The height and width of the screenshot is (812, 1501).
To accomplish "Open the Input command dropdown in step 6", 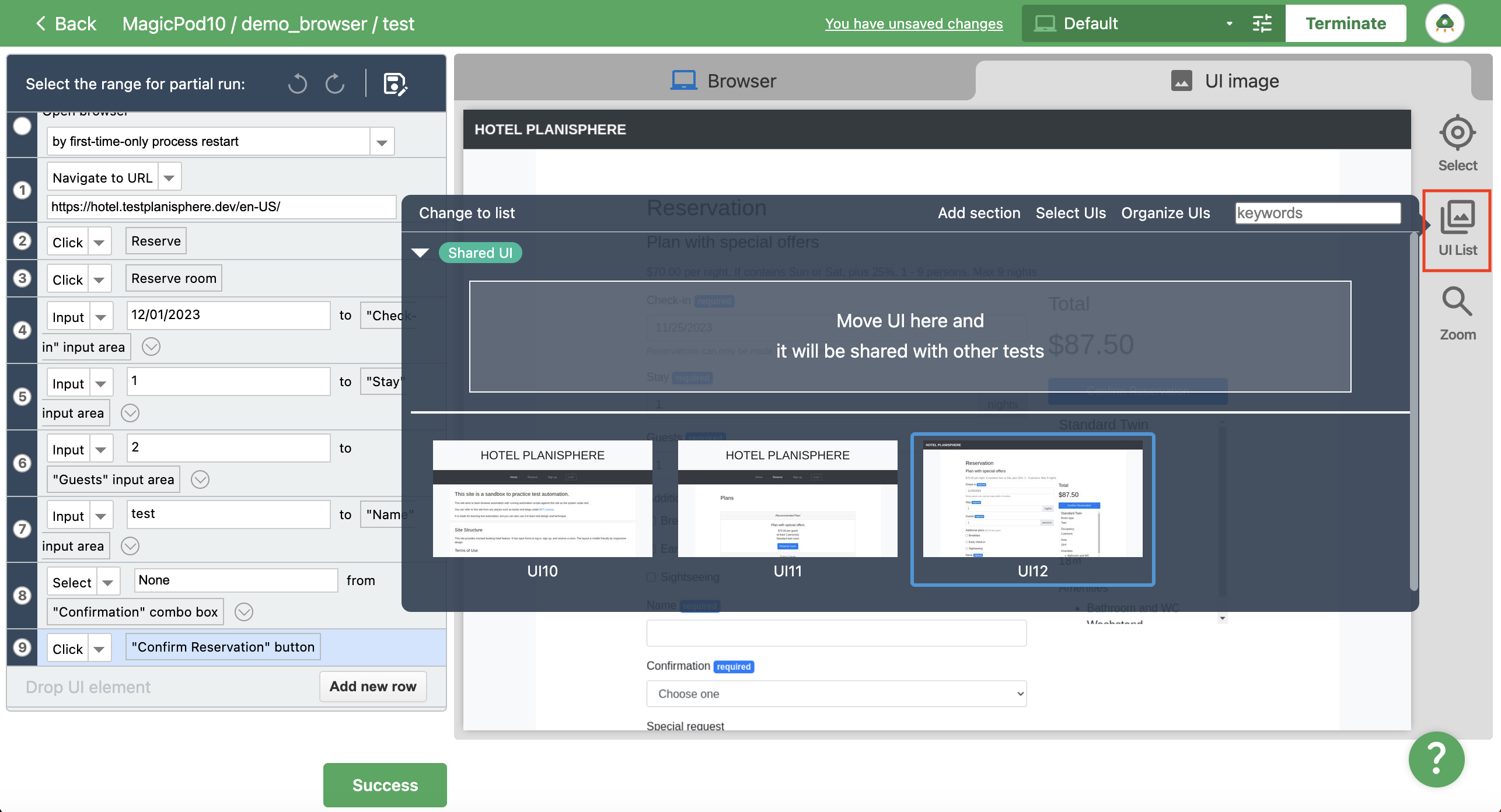I will click(101, 449).
